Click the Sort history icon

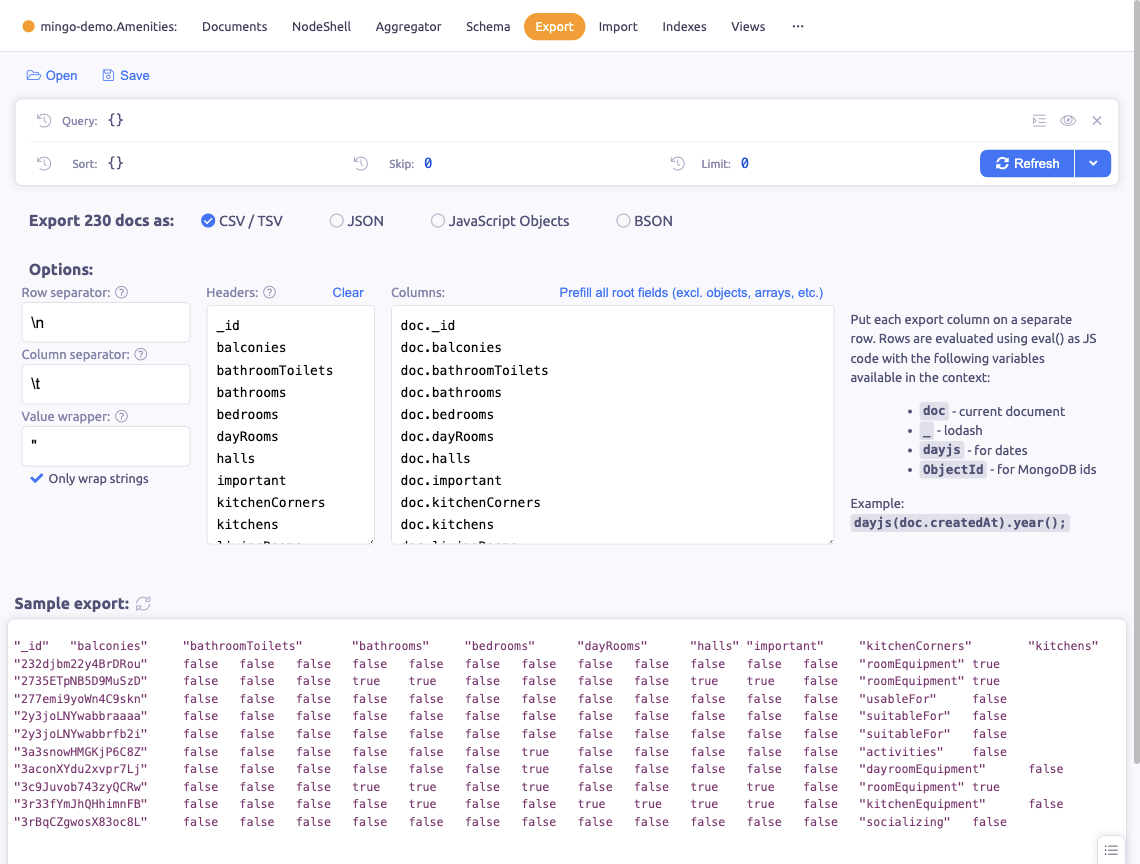click(44, 163)
